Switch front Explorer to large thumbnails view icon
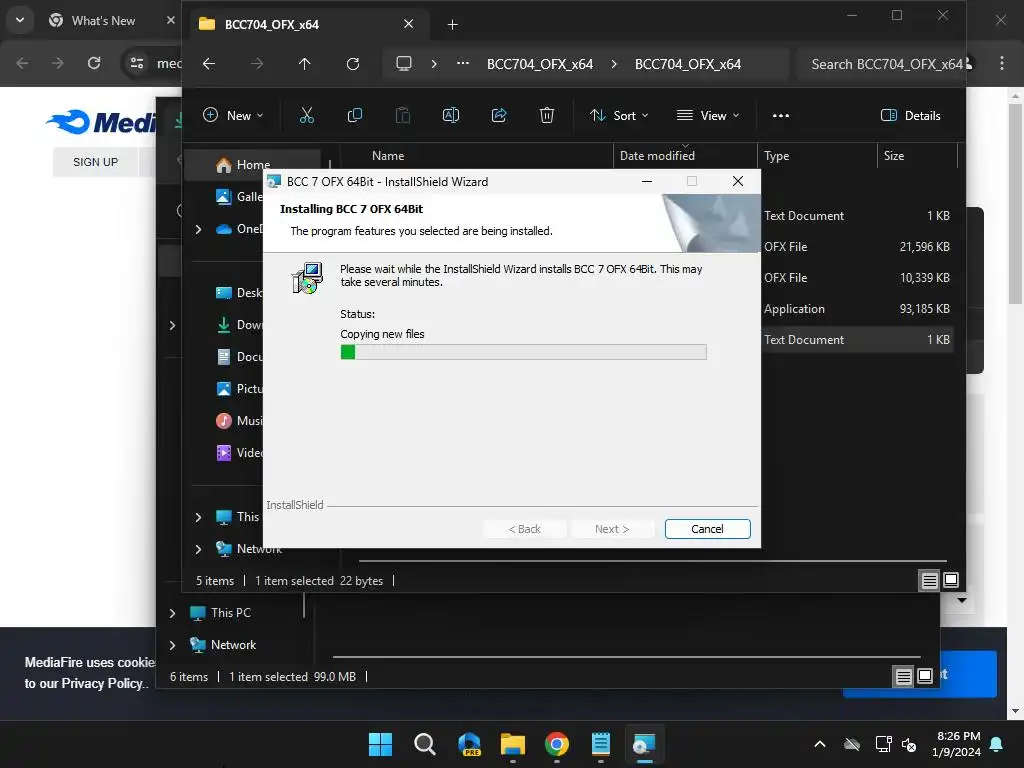The image size is (1024, 768). pyautogui.click(x=951, y=579)
